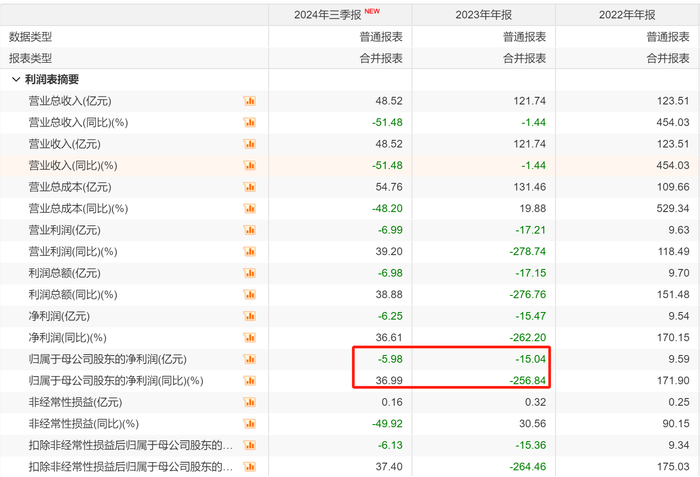This screenshot has width=700, height=477.
Task: Click the value 38.88 in 利润总额(同比) row
Action: click(389, 295)
